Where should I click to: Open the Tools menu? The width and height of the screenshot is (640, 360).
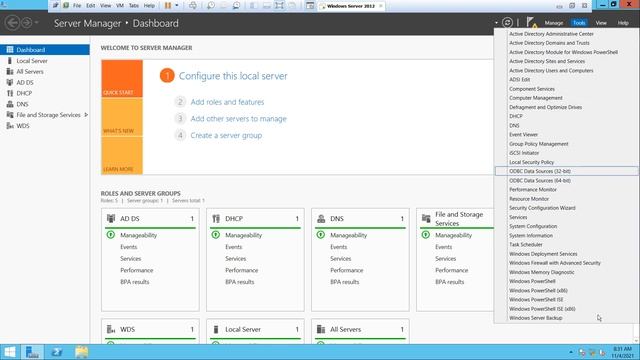tap(579, 23)
